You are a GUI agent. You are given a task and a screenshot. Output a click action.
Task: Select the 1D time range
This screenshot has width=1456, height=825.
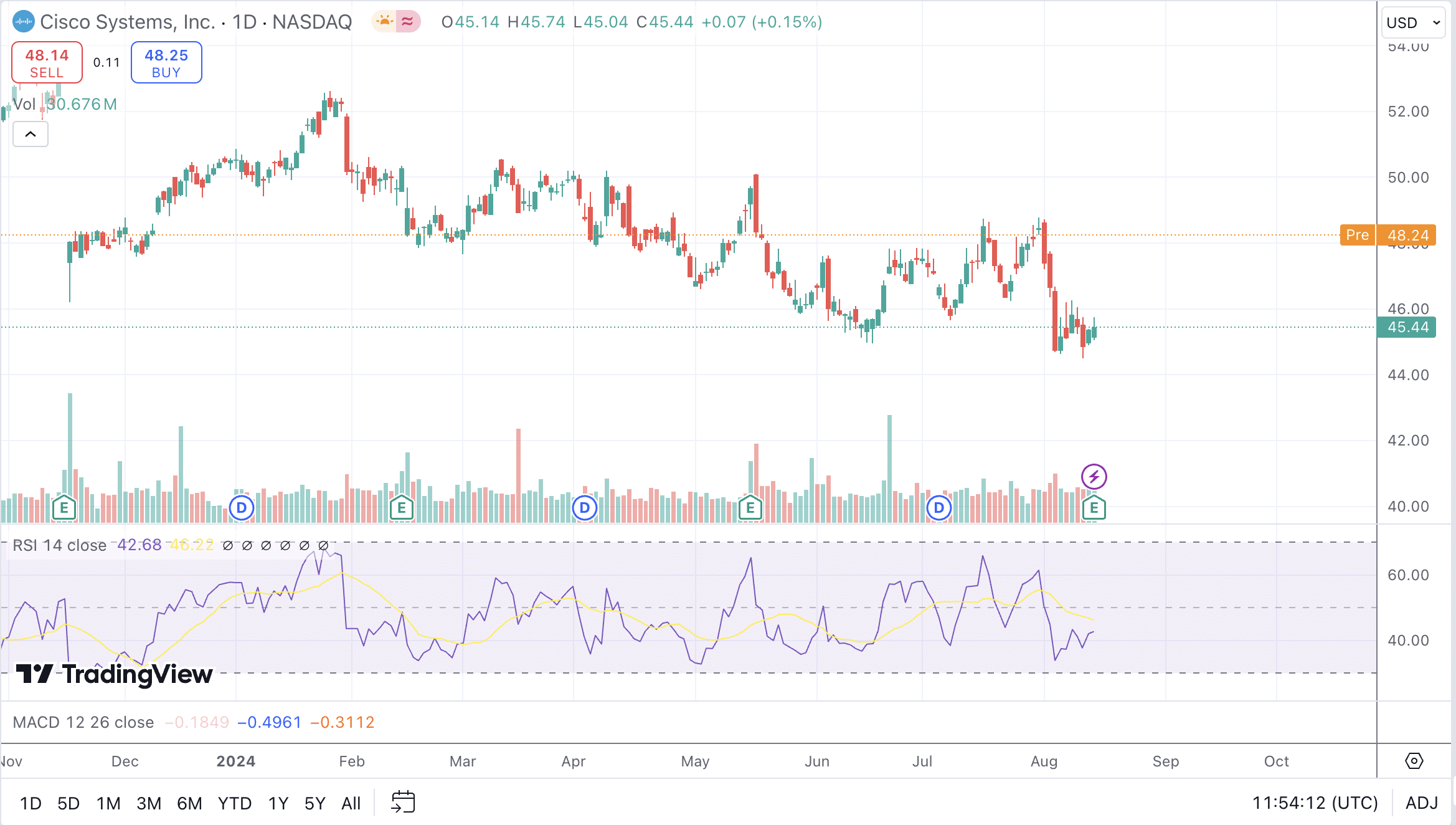pyautogui.click(x=31, y=803)
